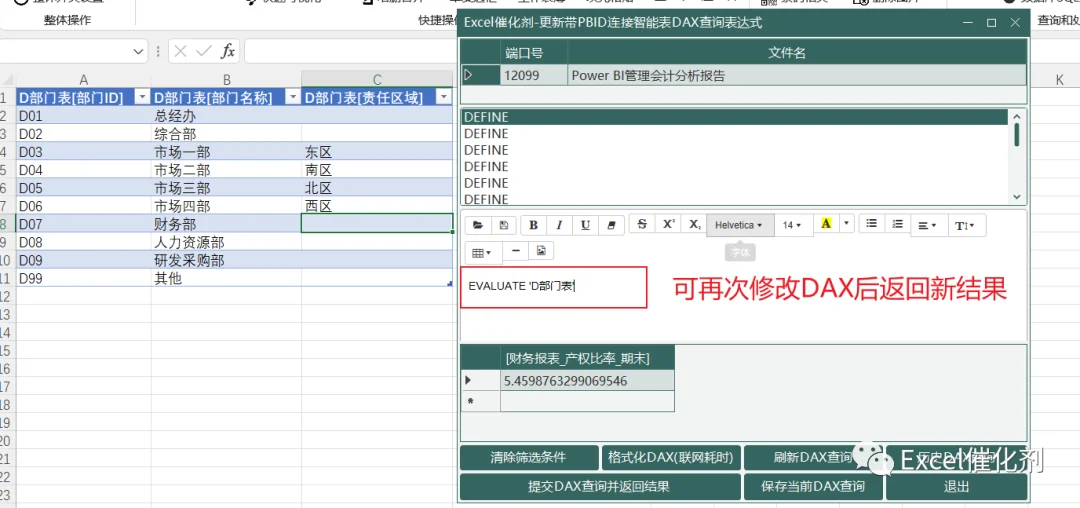Click the 文件名 column header
The width and height of the screenshot is (1080, 508).
(x=797, y=53)
